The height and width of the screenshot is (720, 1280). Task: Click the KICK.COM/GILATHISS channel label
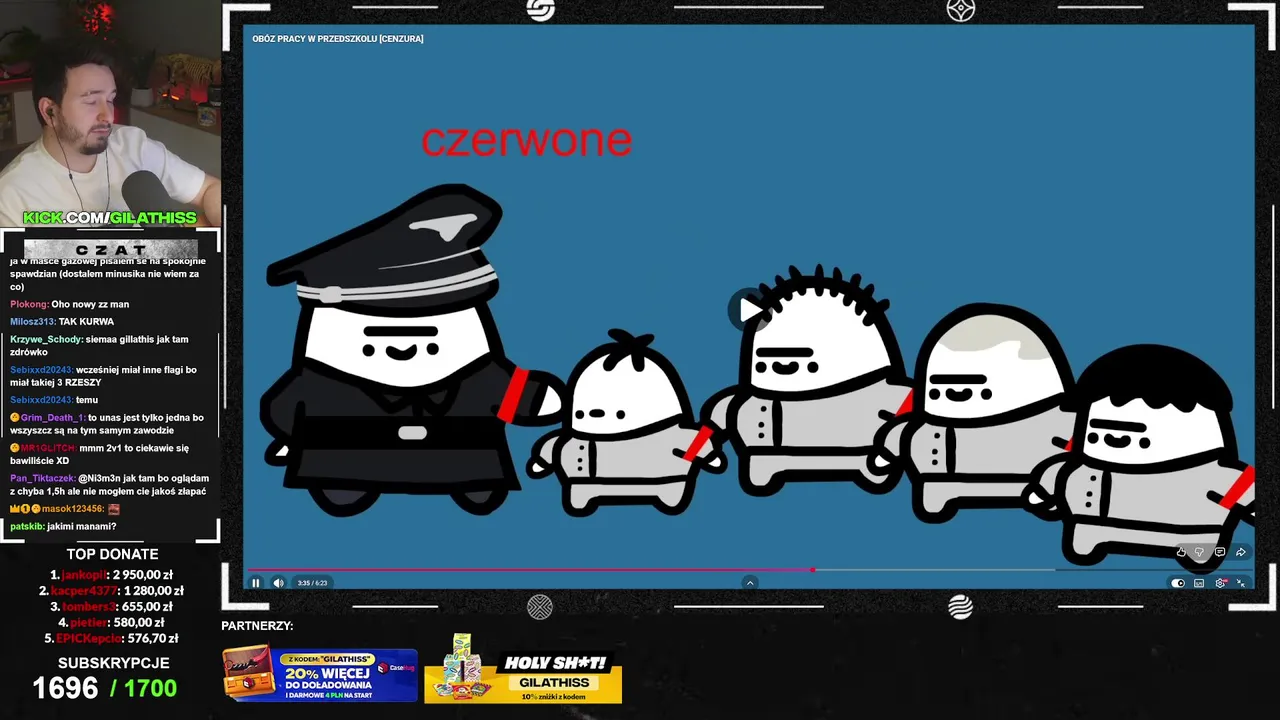click(110, 218)
